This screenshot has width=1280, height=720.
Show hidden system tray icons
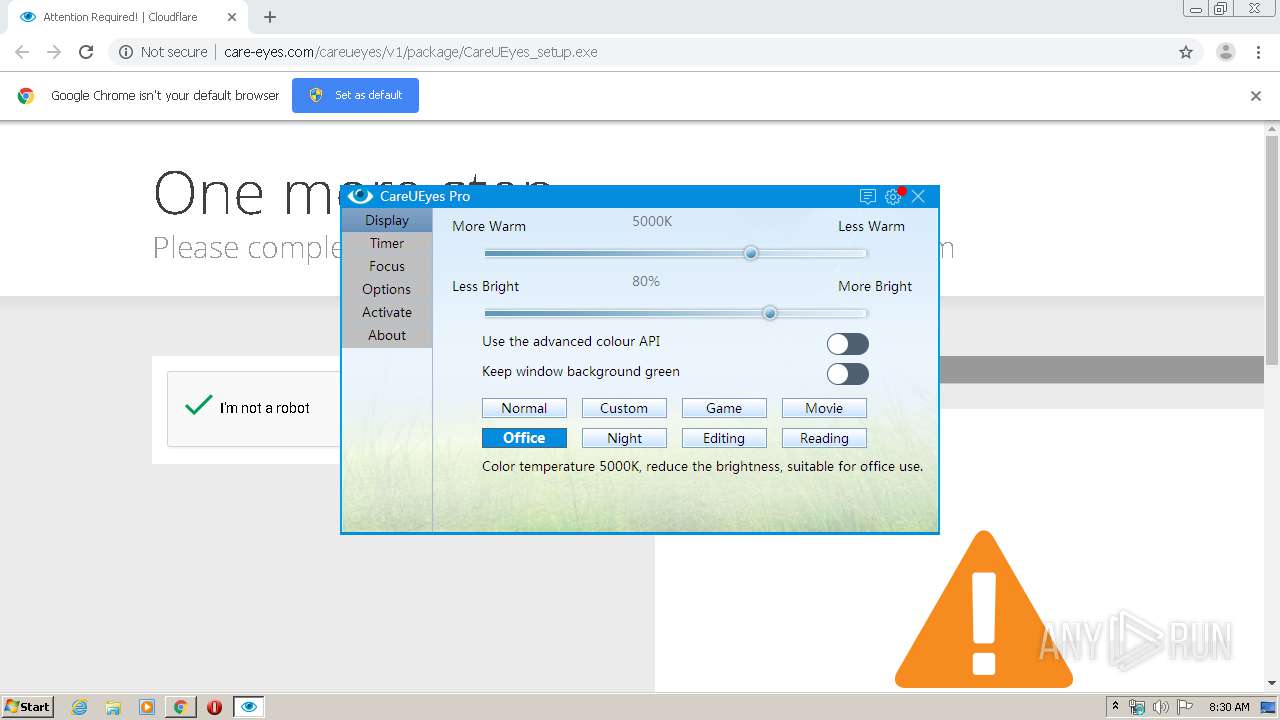pyautogui.click(x=1115, y=706)
